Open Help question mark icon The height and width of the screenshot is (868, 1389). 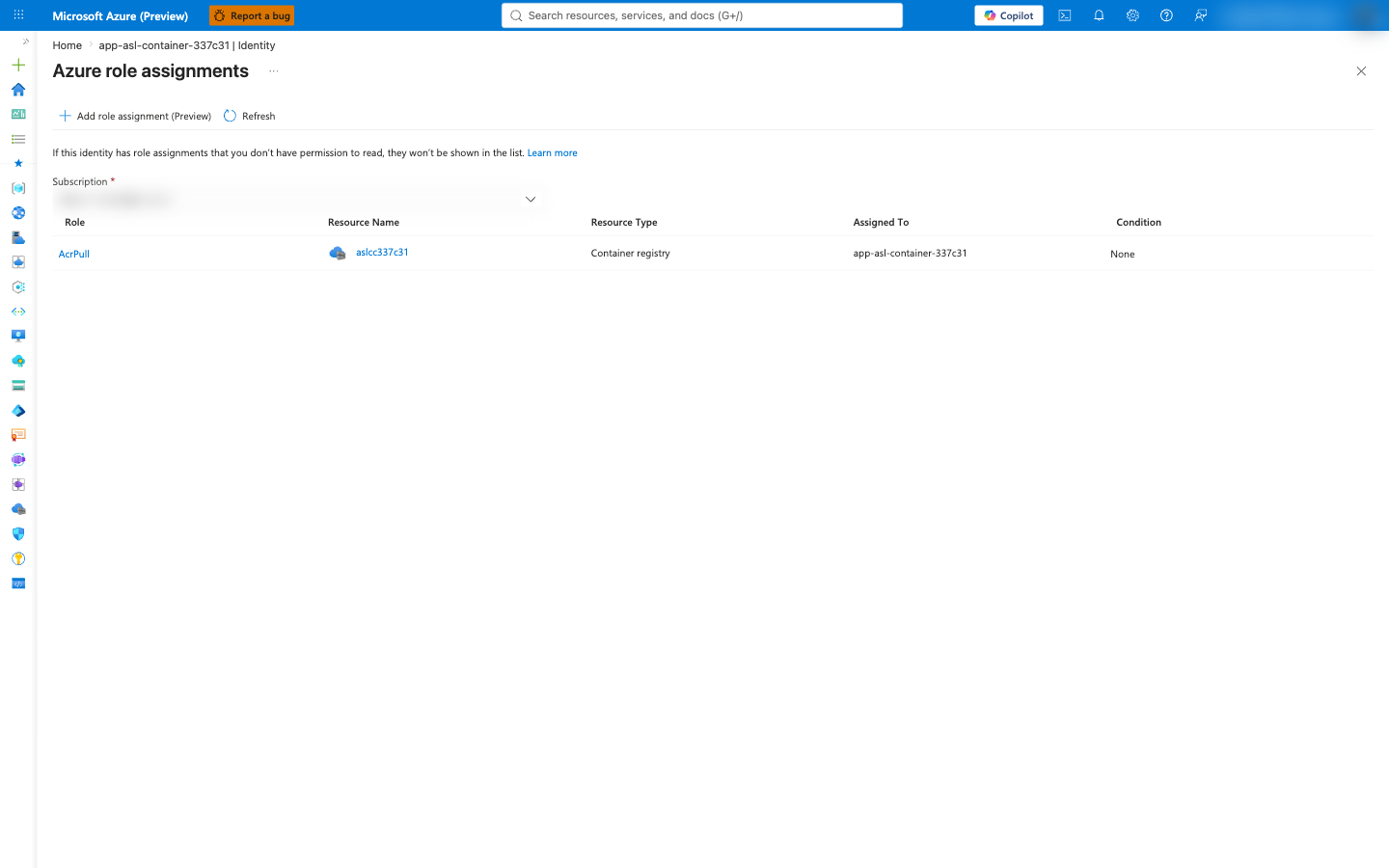click(x=1166, y=15)
